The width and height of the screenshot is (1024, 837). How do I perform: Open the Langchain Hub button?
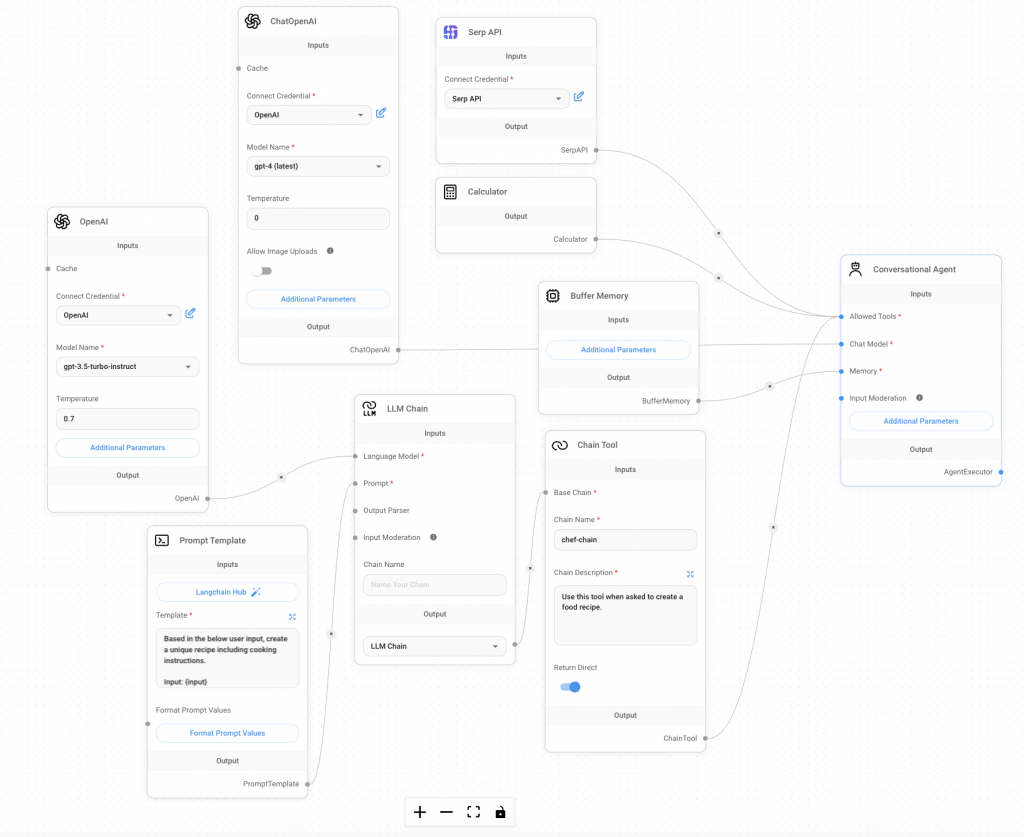tap(227, 592)
